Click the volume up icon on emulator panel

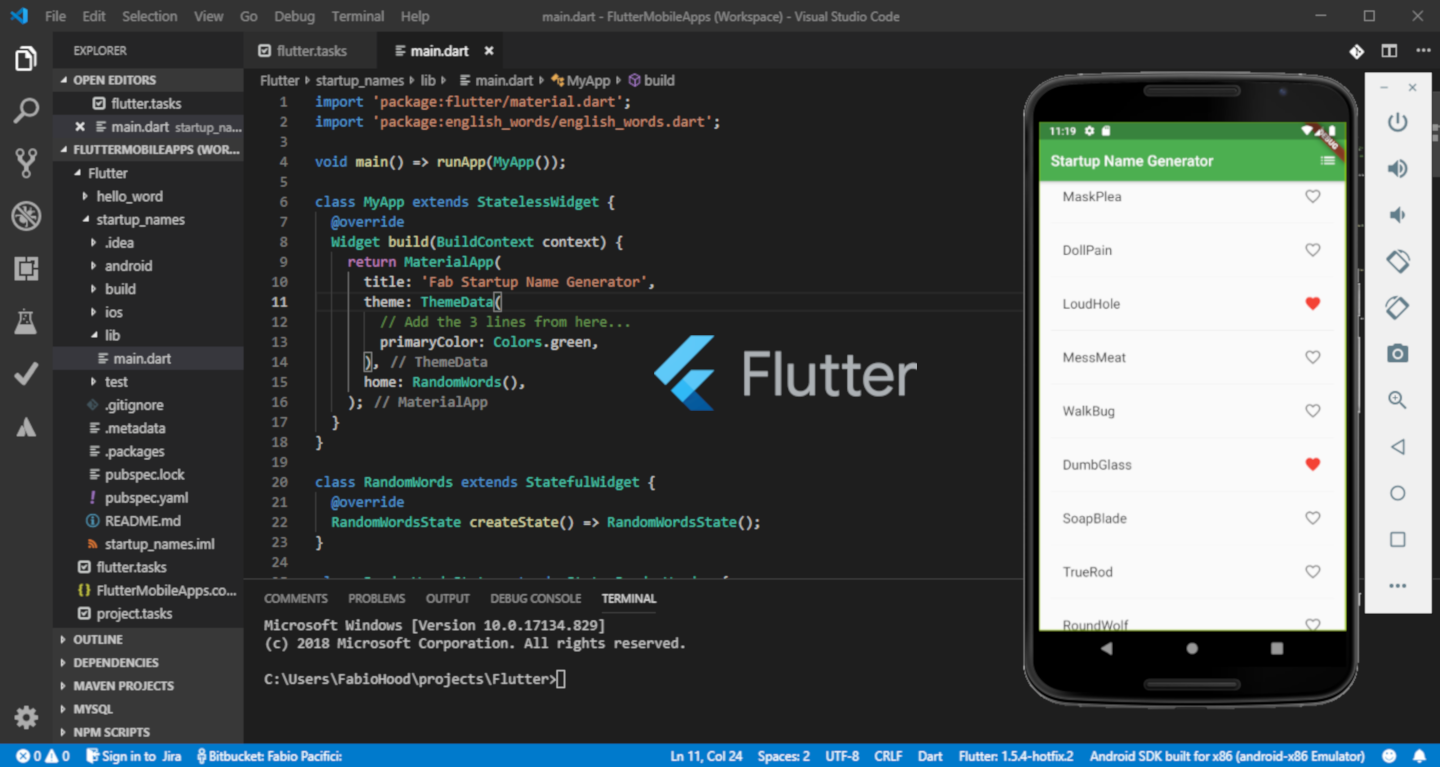click(1397, 168)
